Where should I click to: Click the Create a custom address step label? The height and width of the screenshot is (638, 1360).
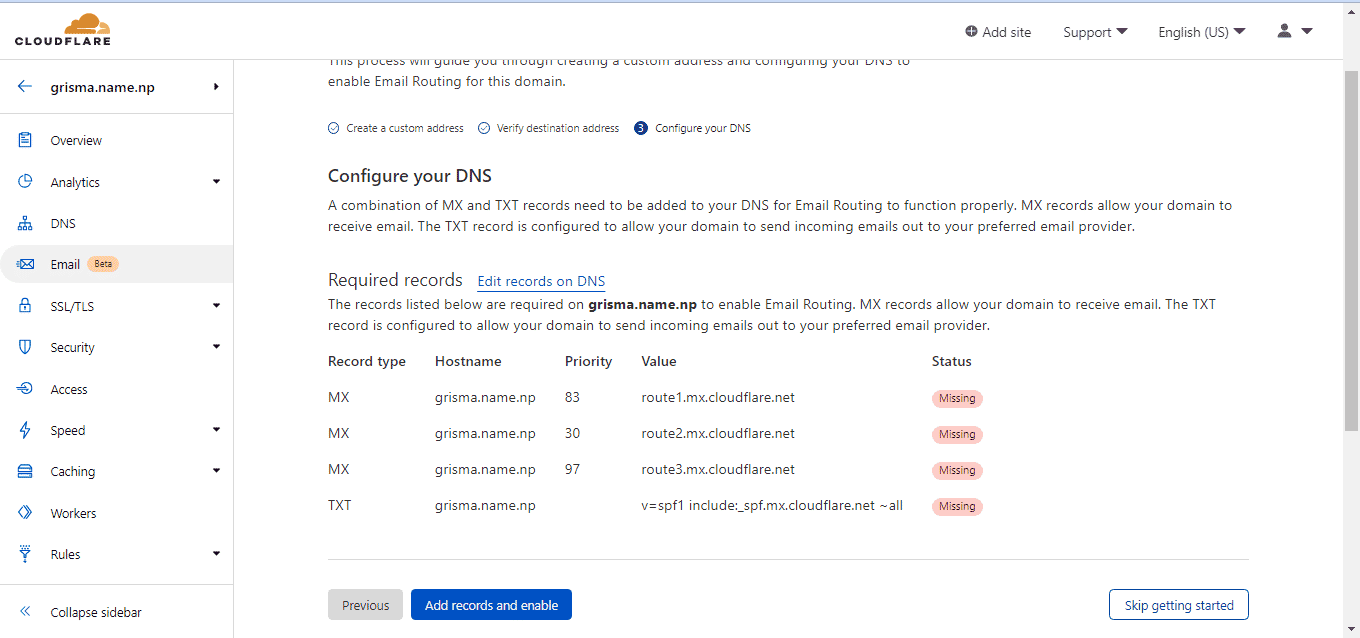click(405, 128)
